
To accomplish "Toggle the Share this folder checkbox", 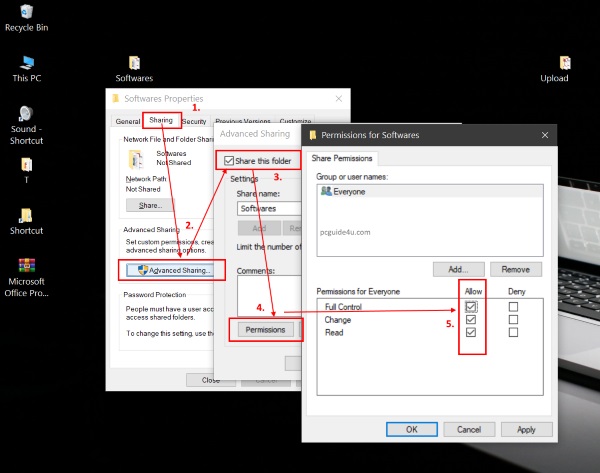I will (x=230, y=160).
